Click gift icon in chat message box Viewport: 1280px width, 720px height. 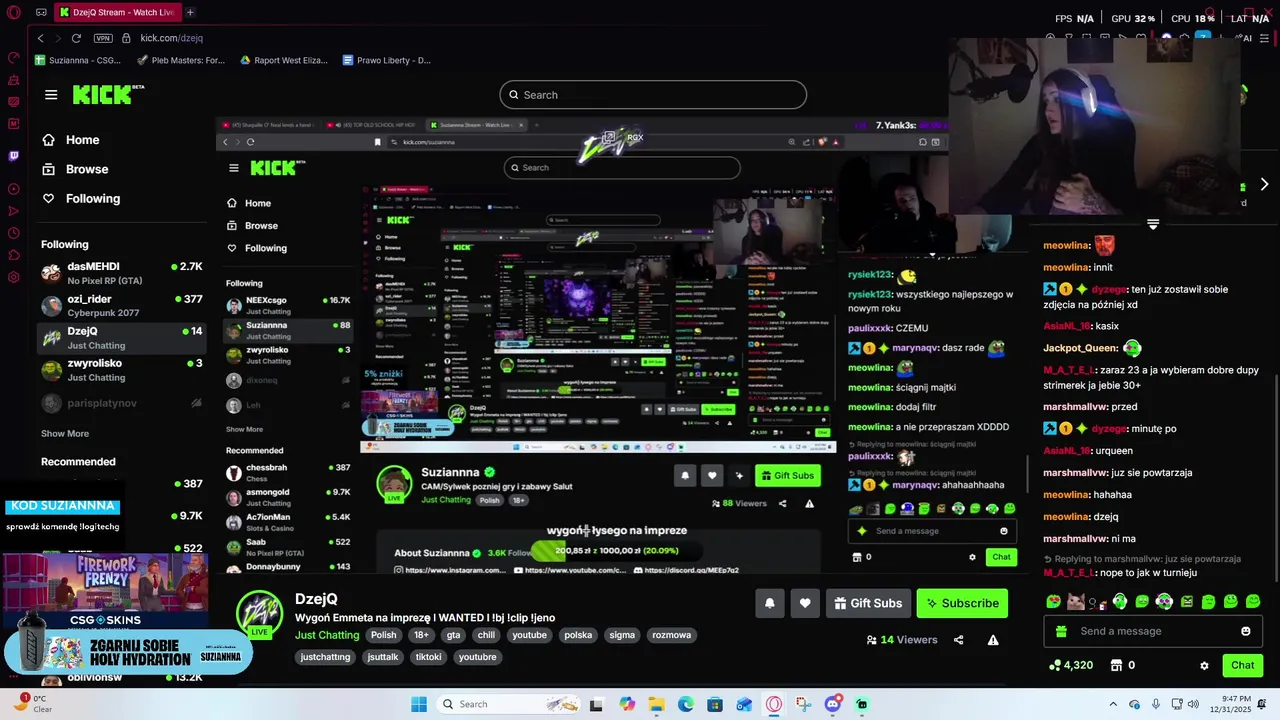point(1061,631)
